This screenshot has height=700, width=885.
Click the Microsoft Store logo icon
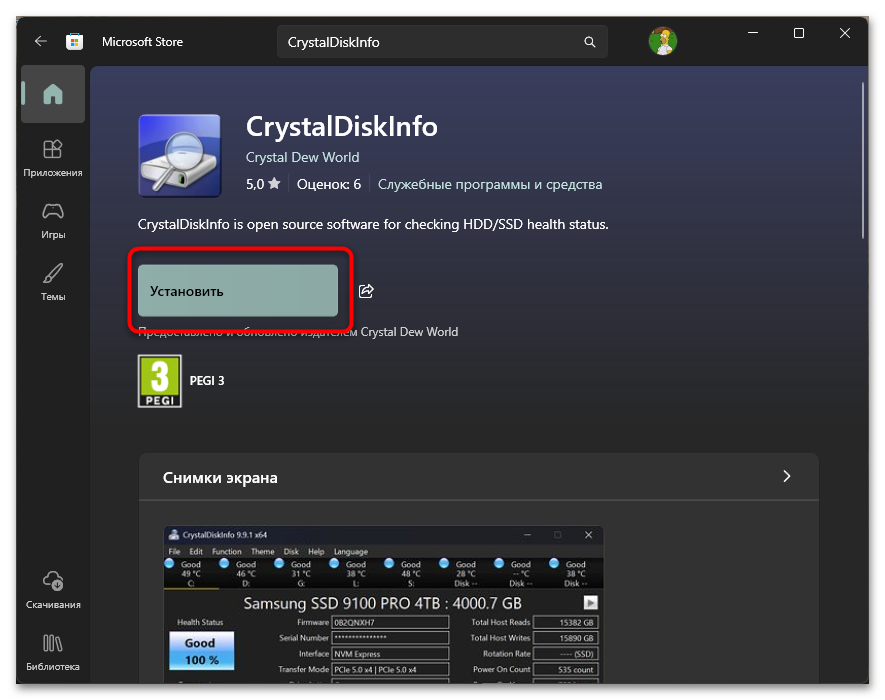75,41
